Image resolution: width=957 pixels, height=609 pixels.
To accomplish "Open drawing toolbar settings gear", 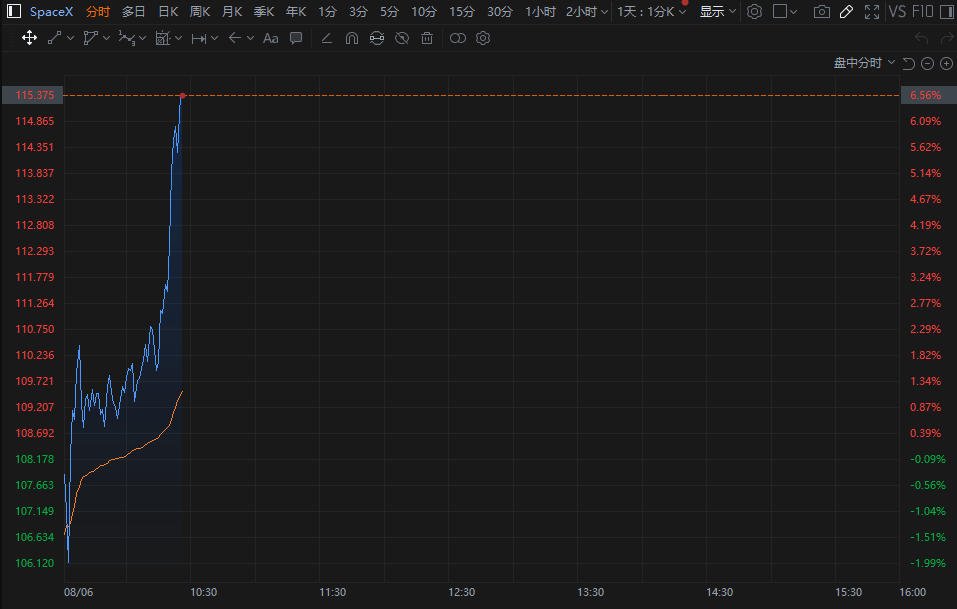I will (x=483, y=38).
